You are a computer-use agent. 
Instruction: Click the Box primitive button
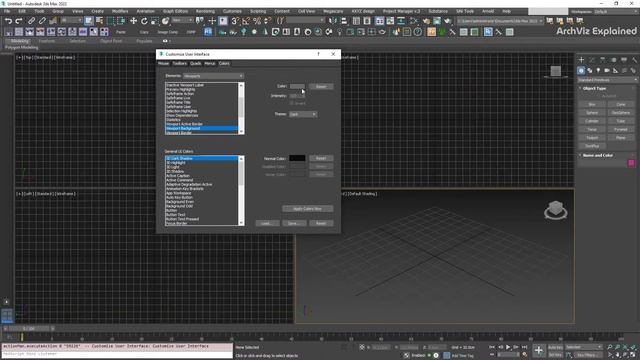(x=592, y=104)
